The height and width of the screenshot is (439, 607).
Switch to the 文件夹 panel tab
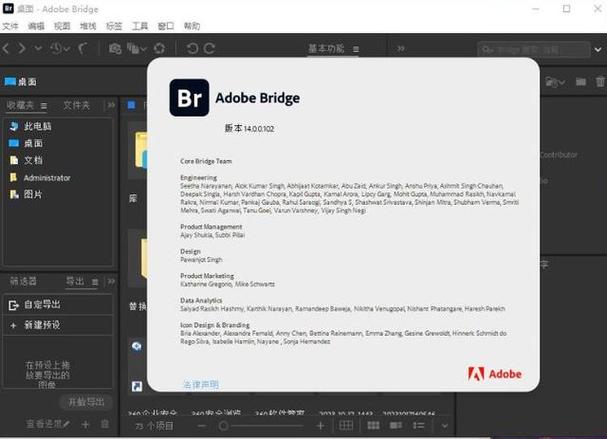click(x=77, y=105)
